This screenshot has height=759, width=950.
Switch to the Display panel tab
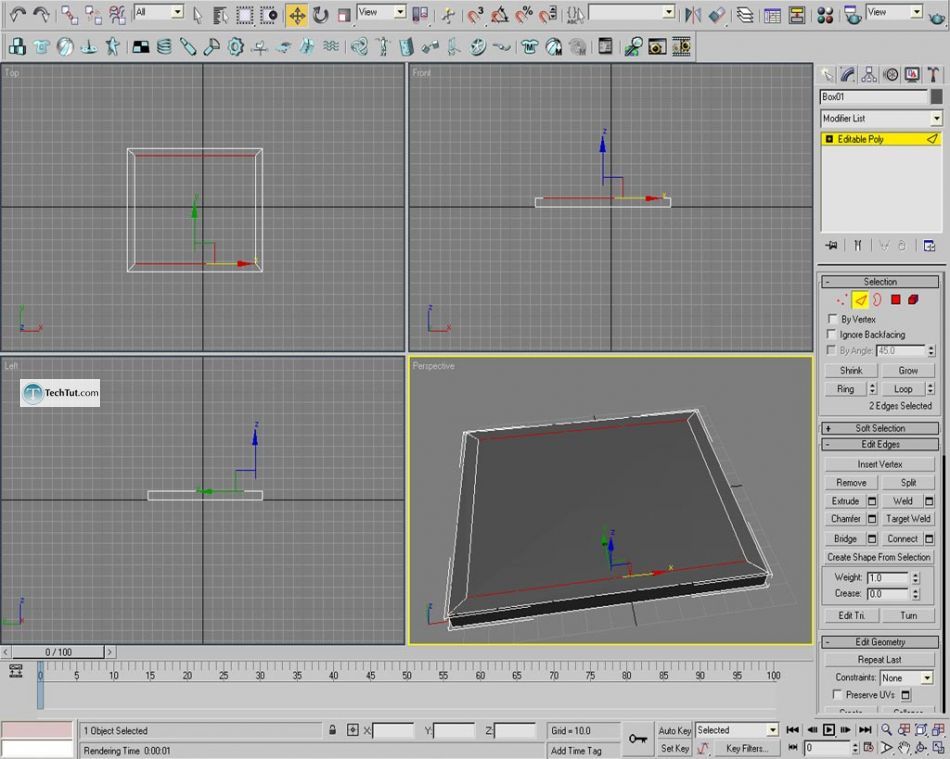click(912, 75)
